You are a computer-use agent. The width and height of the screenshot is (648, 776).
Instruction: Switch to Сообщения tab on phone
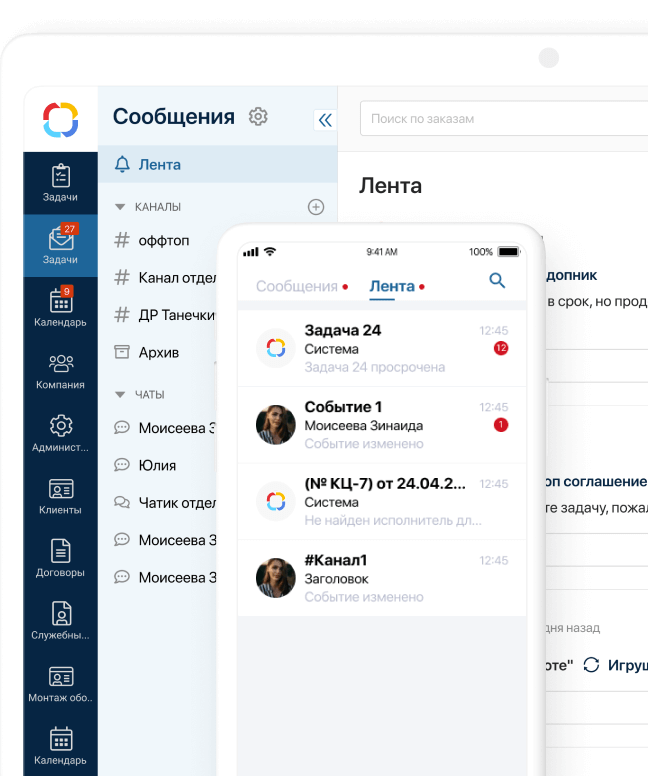(297, 286)
